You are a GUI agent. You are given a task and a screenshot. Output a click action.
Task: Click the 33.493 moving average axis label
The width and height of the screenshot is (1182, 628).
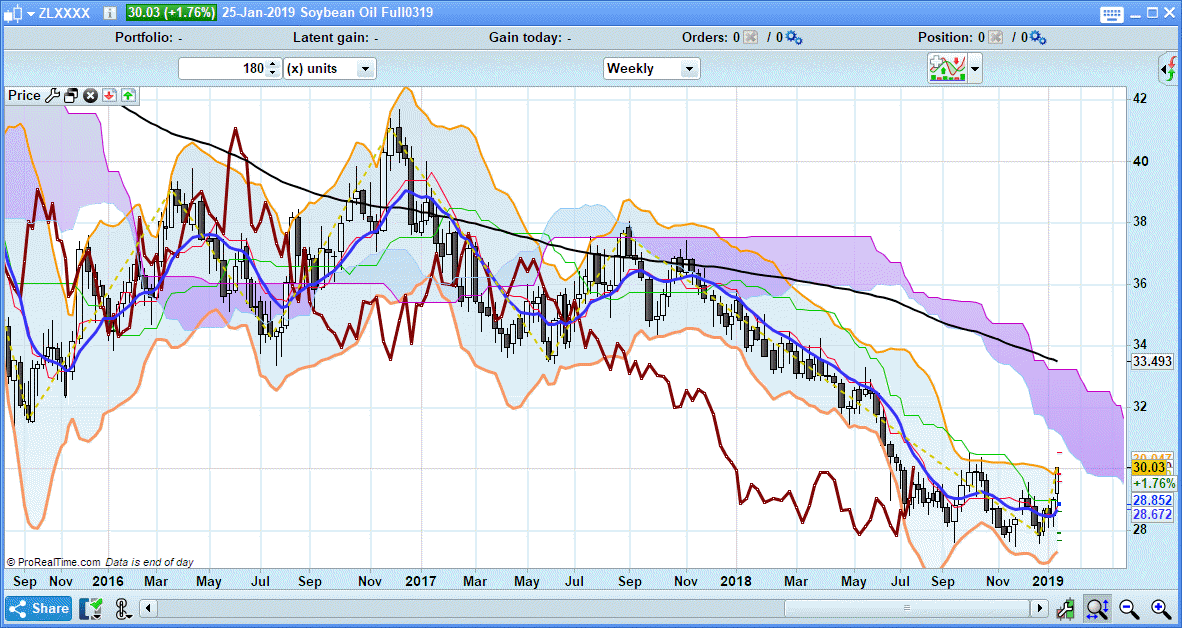click(x=1153, y=362)
